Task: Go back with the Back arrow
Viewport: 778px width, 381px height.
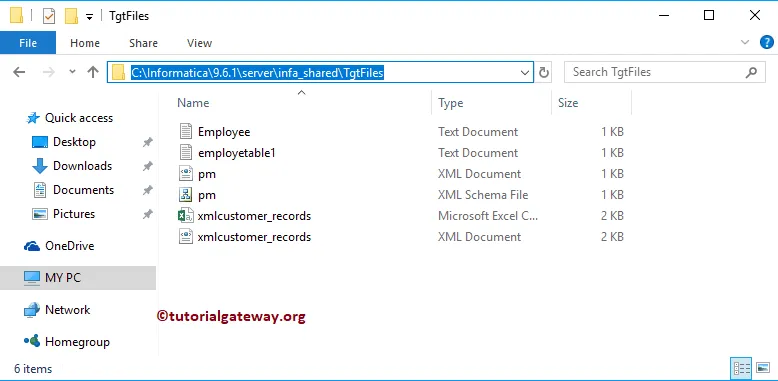Action: tap(19, 72)
